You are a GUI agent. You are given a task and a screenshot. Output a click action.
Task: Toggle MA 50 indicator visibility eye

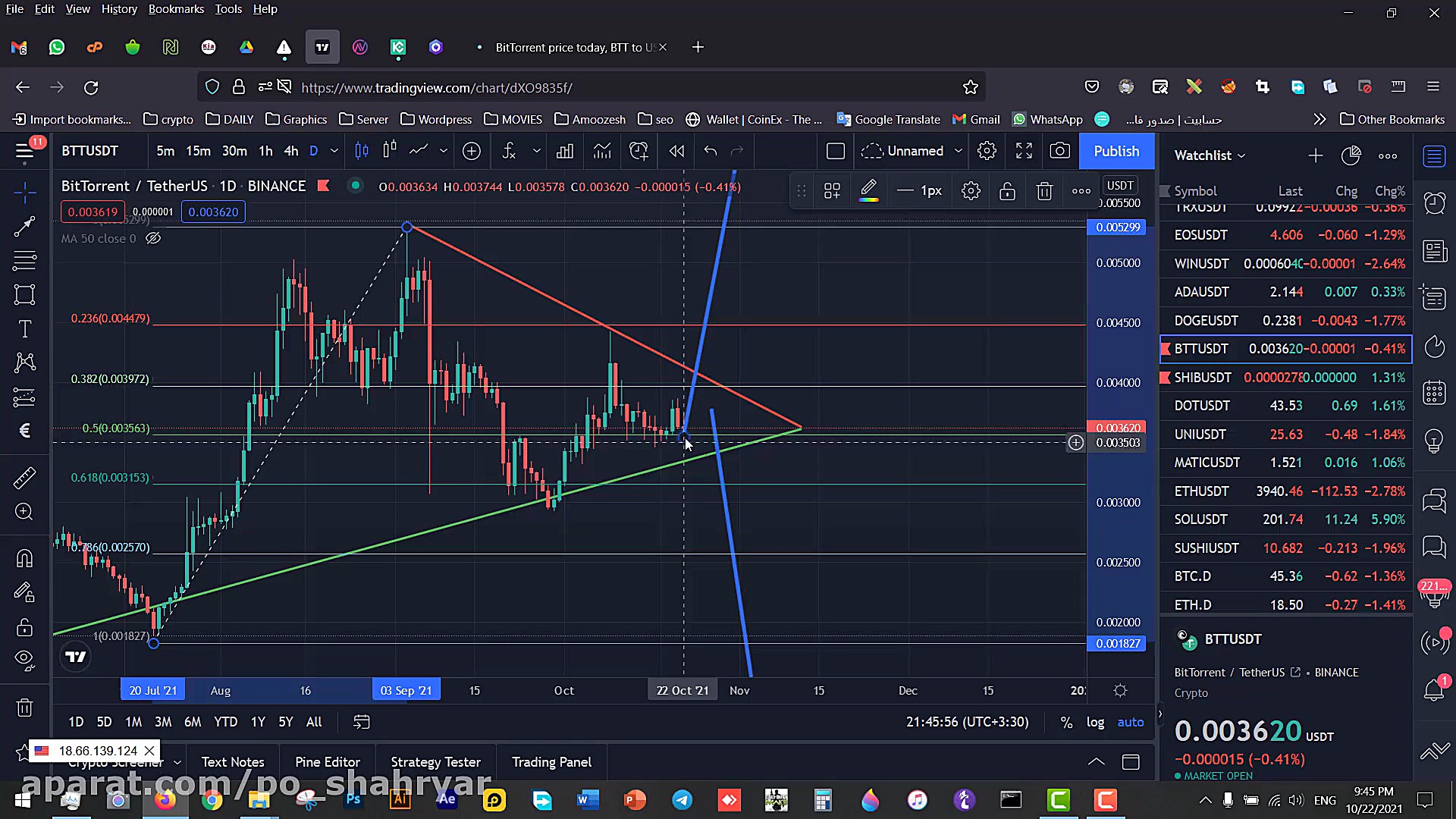(153, 238)
